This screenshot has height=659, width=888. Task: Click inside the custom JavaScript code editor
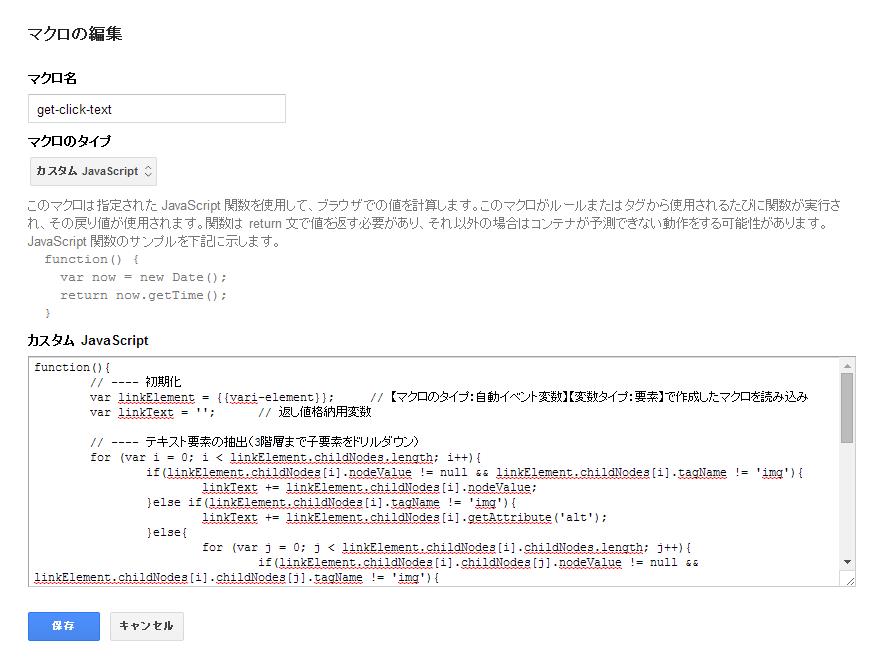tap(434, 471)
